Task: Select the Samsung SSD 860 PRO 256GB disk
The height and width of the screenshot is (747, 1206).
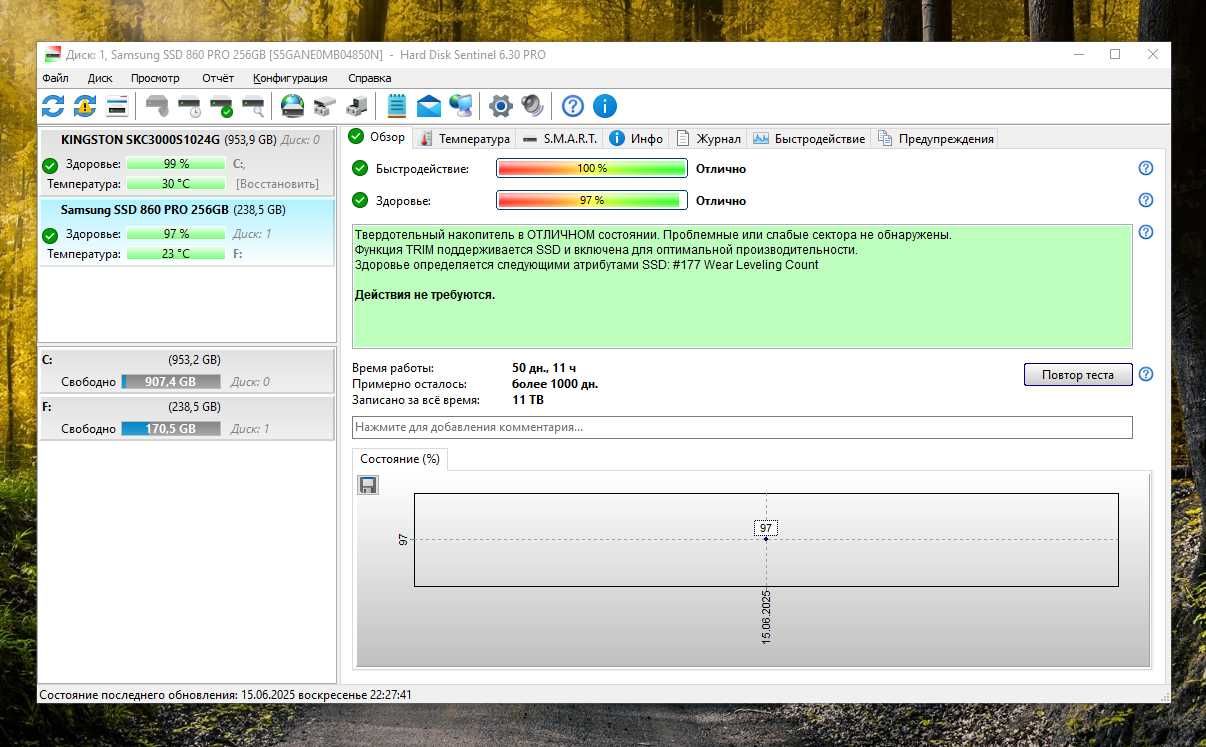Action: [x=186, y=232]
